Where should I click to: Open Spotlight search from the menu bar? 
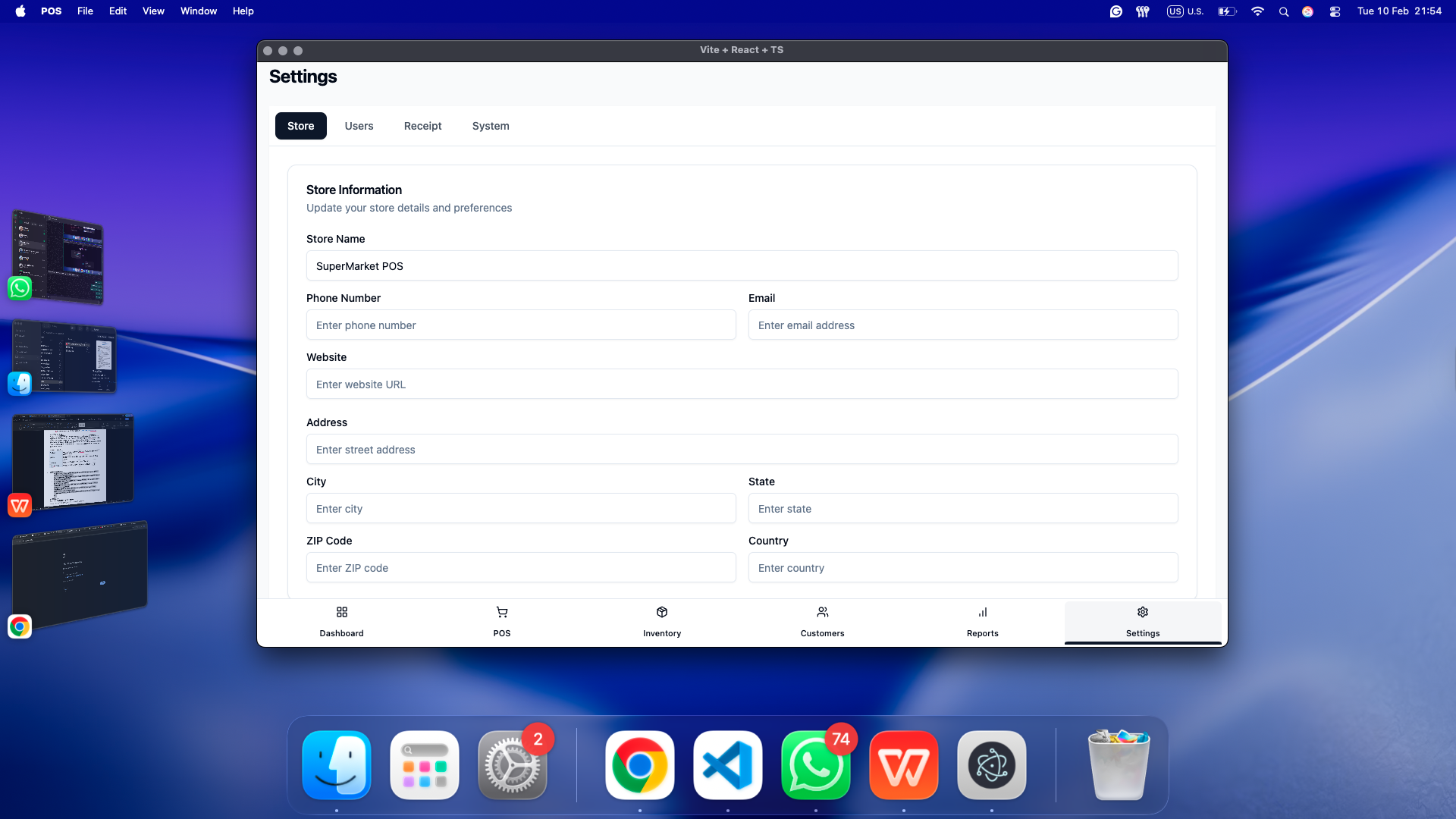point(1283,11)
